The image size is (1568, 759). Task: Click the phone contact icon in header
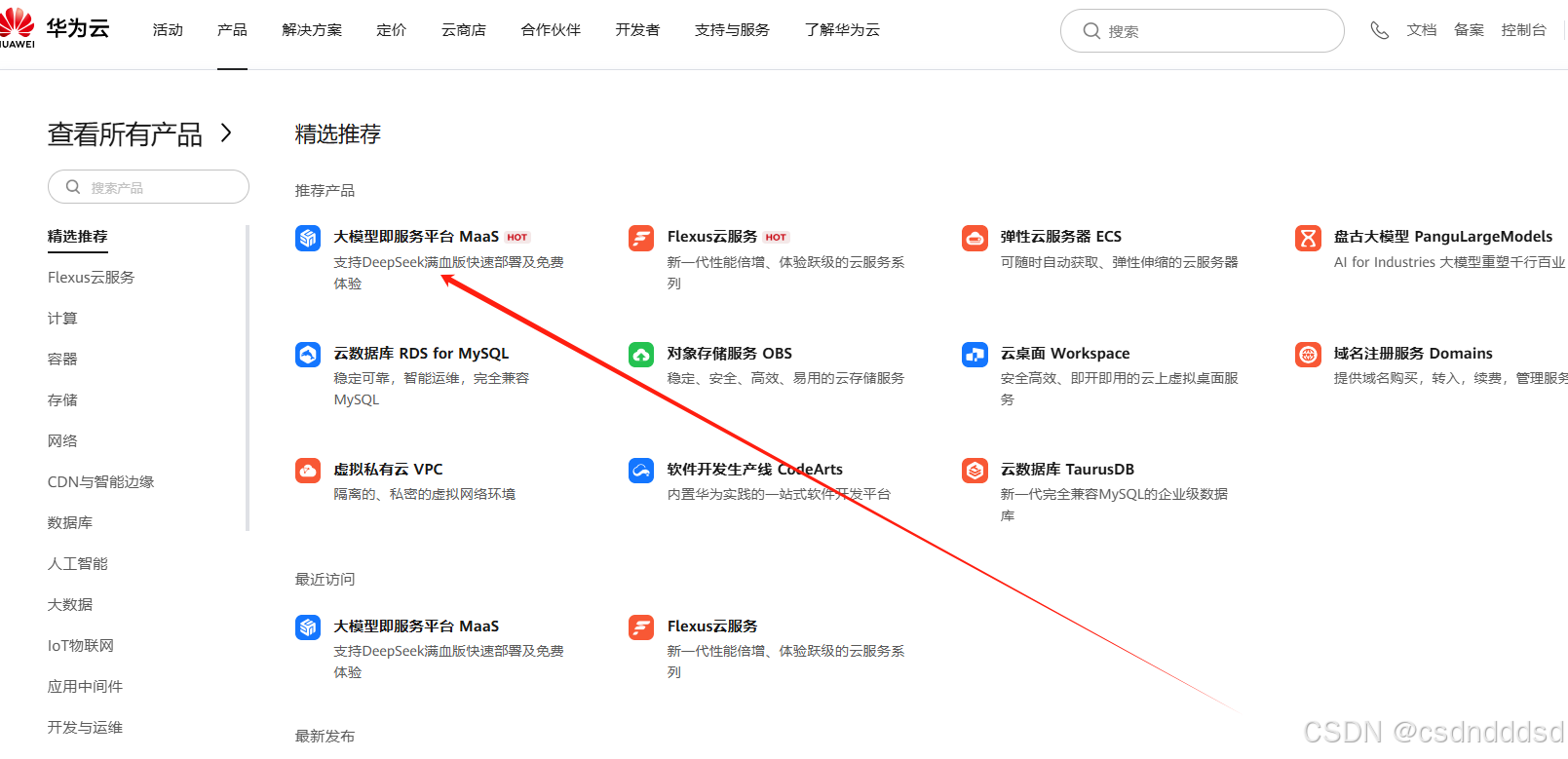tap(1379, 30)
